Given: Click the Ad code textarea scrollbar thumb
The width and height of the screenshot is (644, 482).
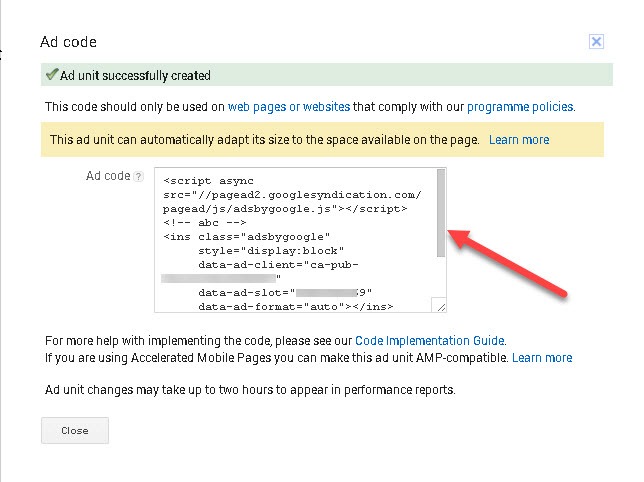Looking at the screenshot, I should pos(441,215).
